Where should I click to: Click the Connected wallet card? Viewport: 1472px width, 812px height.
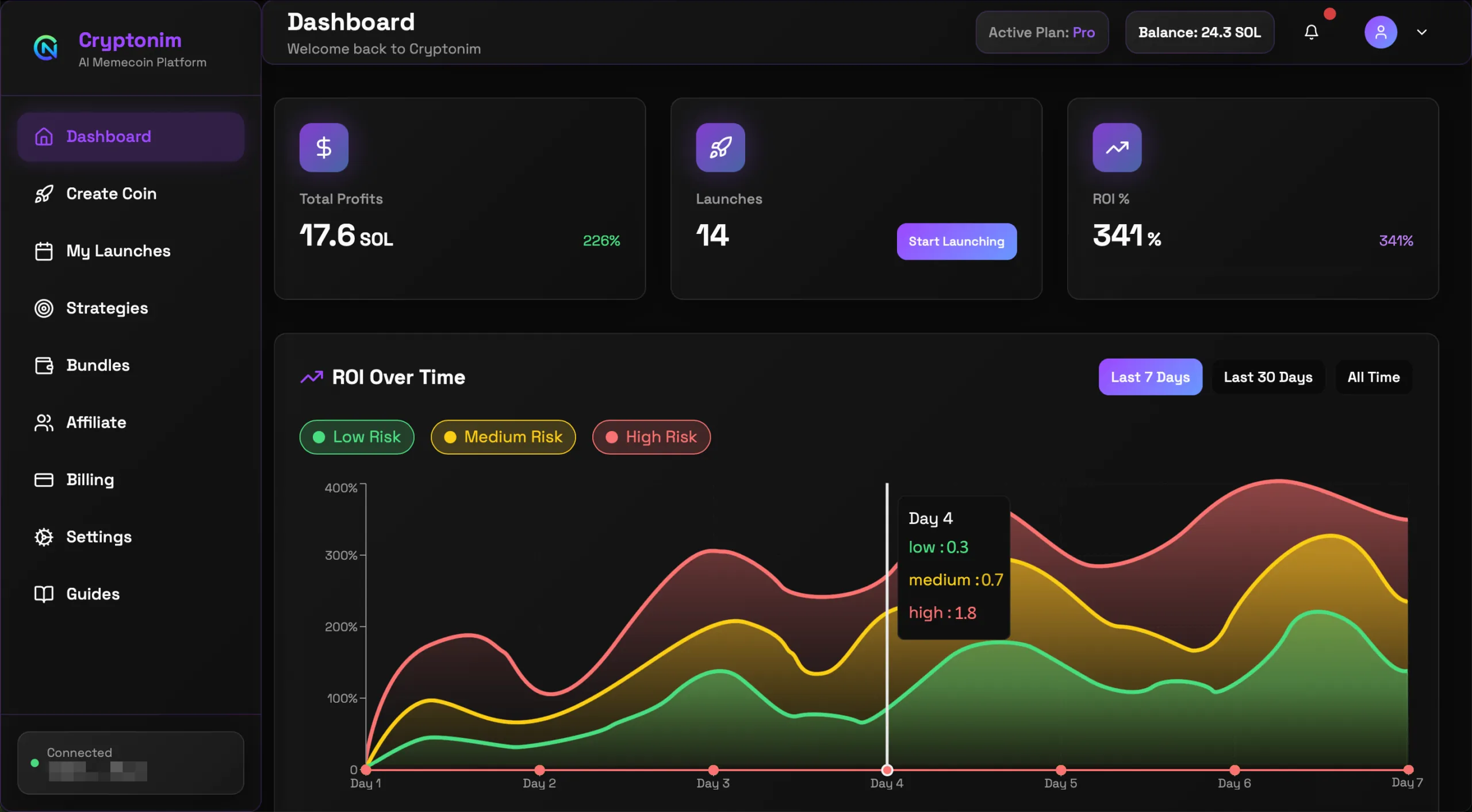(x=131, y=763)
